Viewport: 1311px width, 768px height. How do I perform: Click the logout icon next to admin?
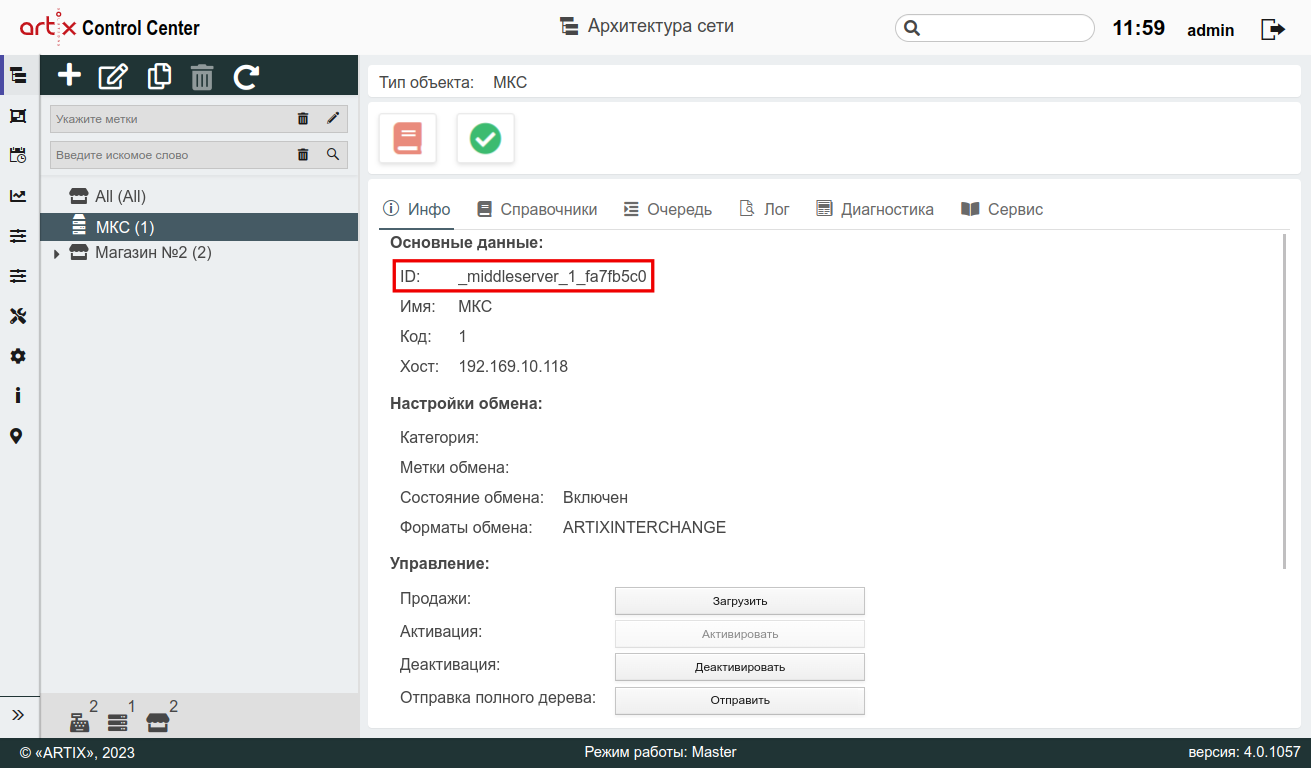(x=1272, y=29)
